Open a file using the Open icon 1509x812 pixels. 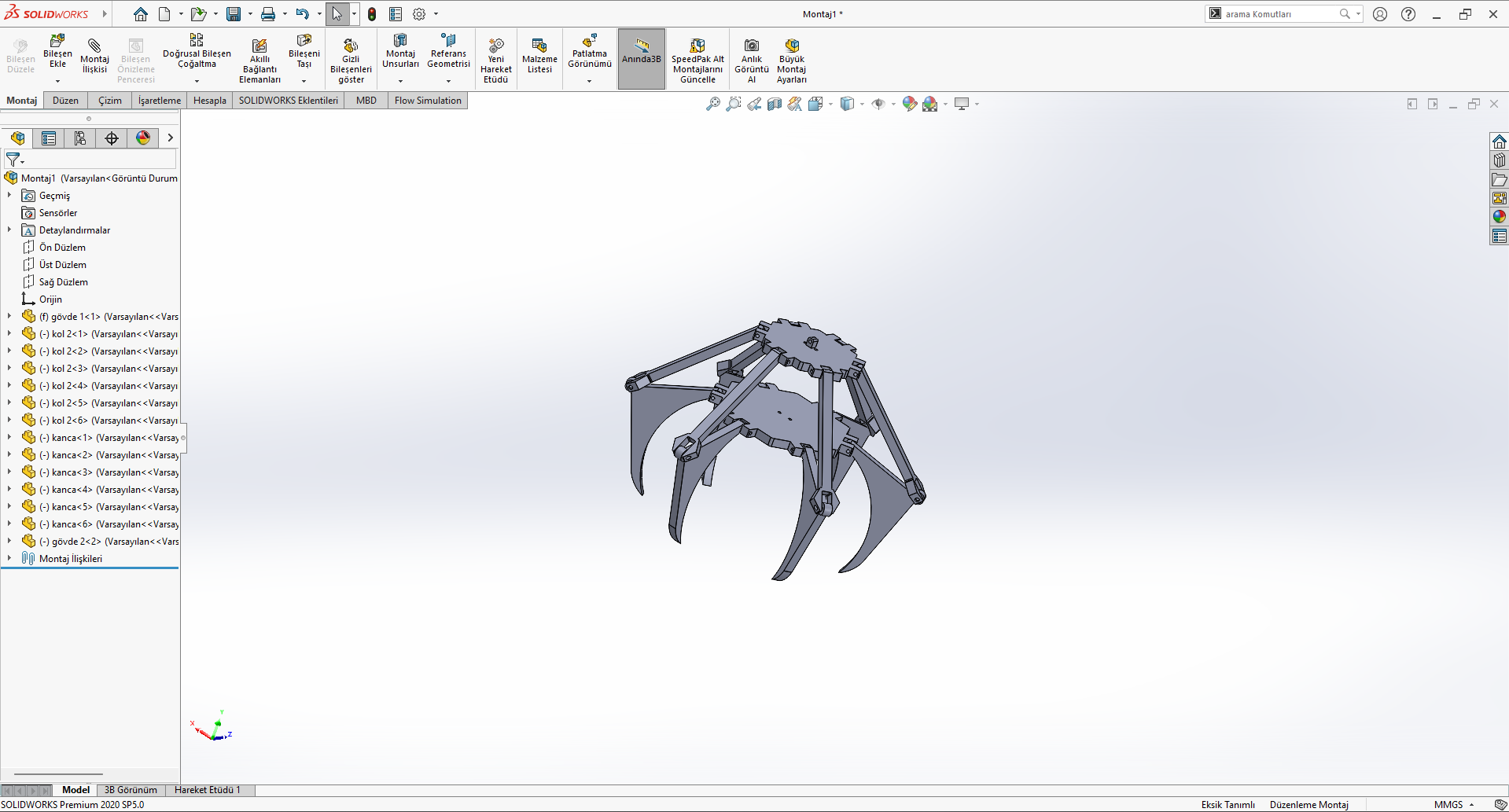198,14
